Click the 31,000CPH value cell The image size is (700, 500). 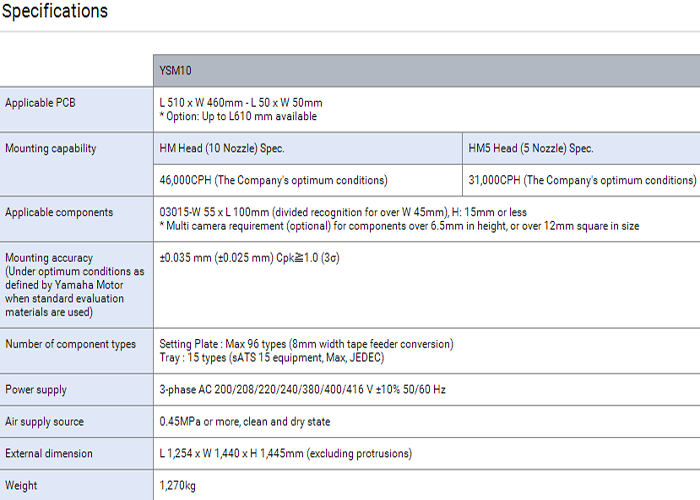(581, 180)
